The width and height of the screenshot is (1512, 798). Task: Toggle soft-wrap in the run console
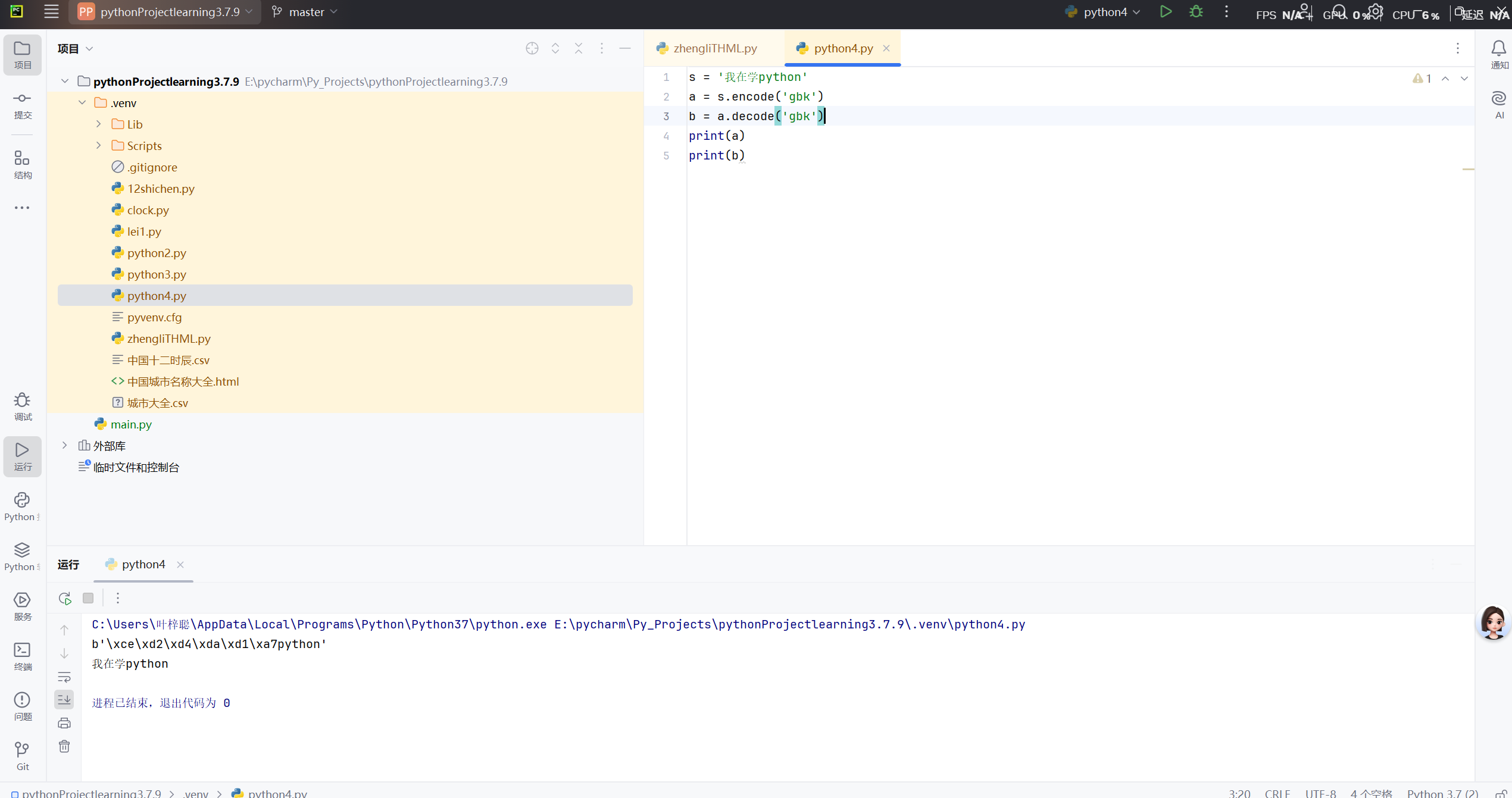64,677
